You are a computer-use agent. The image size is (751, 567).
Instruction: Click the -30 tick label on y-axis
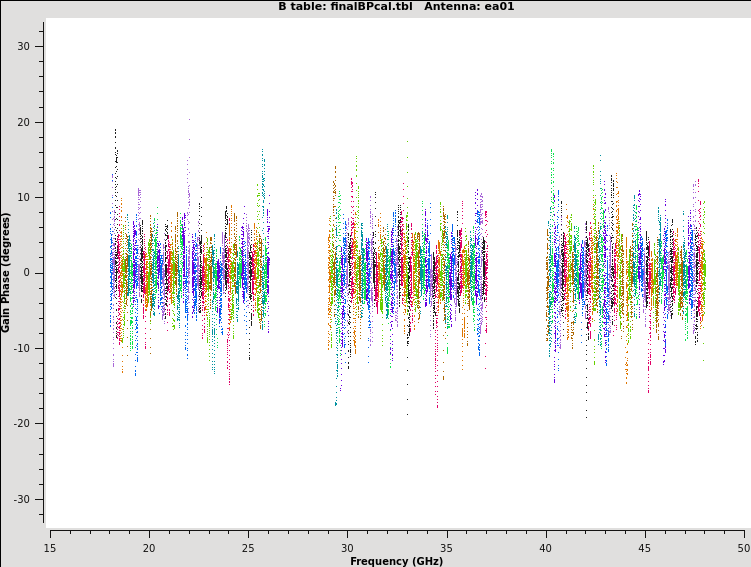click(x=22, y=500)
